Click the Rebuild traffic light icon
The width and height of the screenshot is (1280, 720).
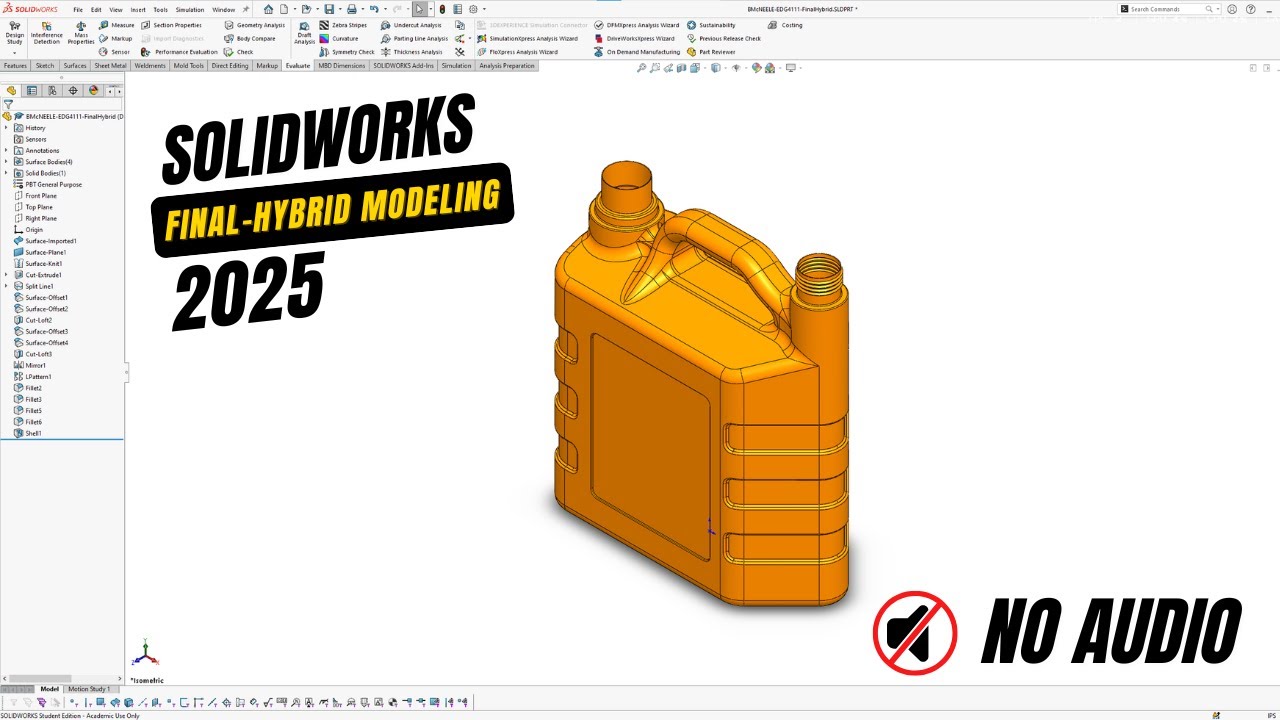(442, 9)
